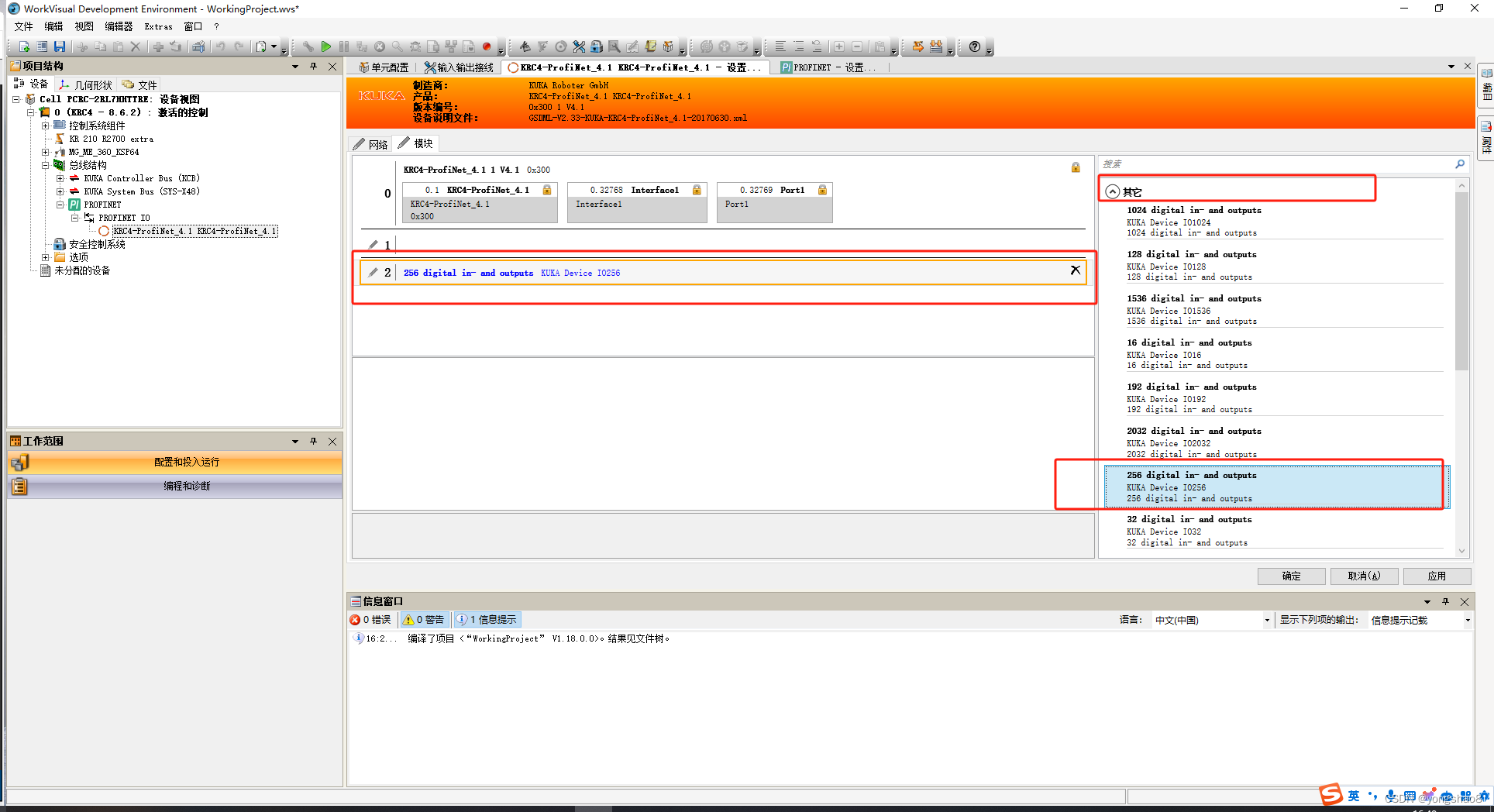
Task: Click the Undo arrow toolbar icon
Action: tap(221, 46)
